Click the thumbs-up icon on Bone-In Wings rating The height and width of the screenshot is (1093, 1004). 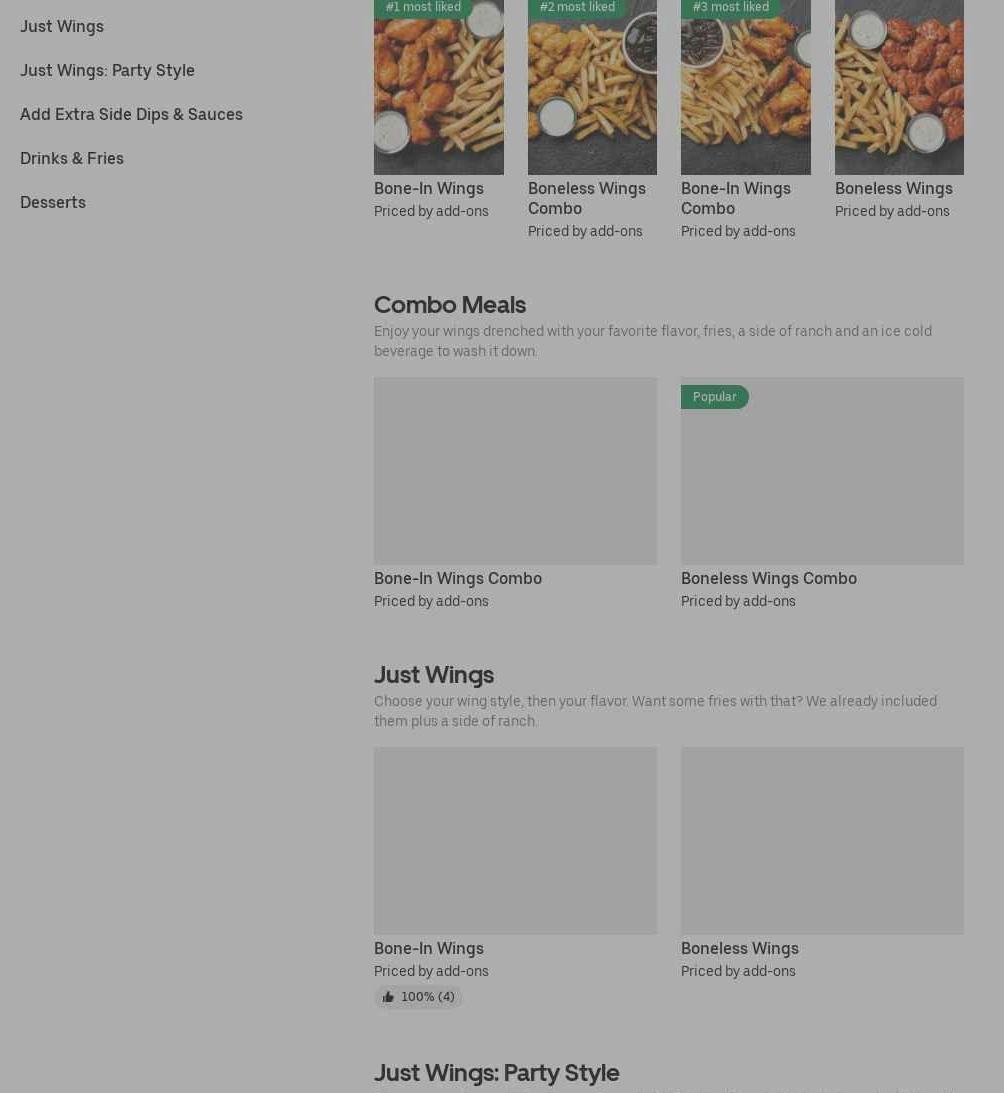(x=388, y=997)
